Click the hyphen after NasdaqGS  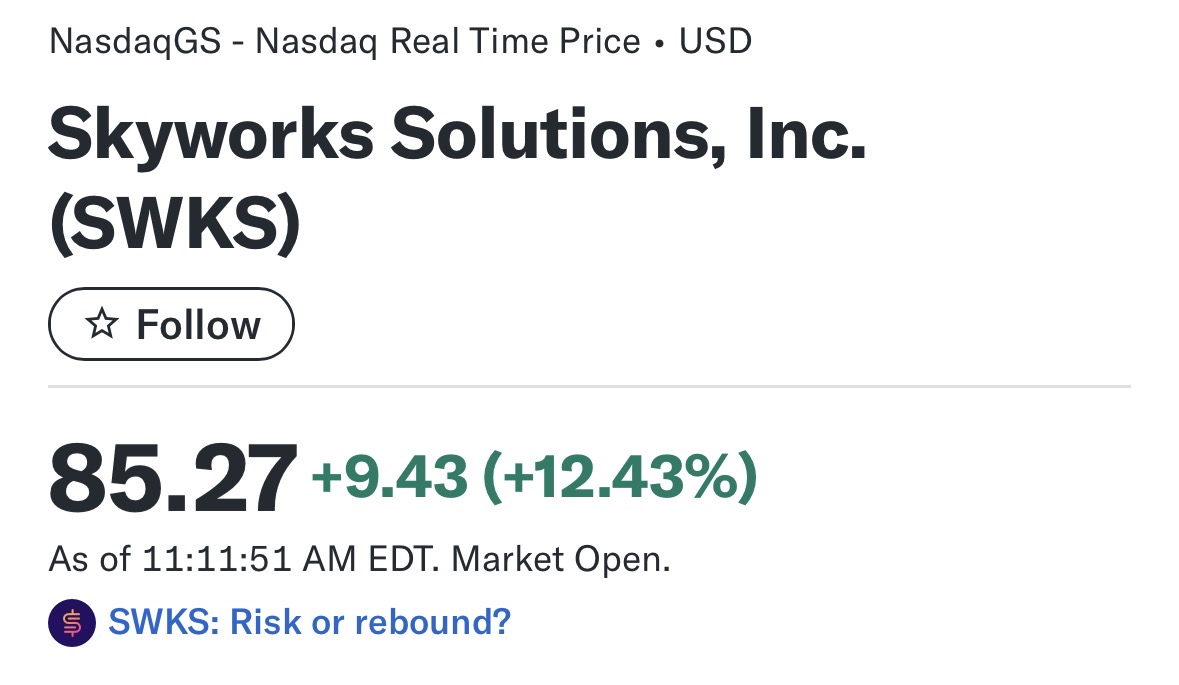[238, 43]
